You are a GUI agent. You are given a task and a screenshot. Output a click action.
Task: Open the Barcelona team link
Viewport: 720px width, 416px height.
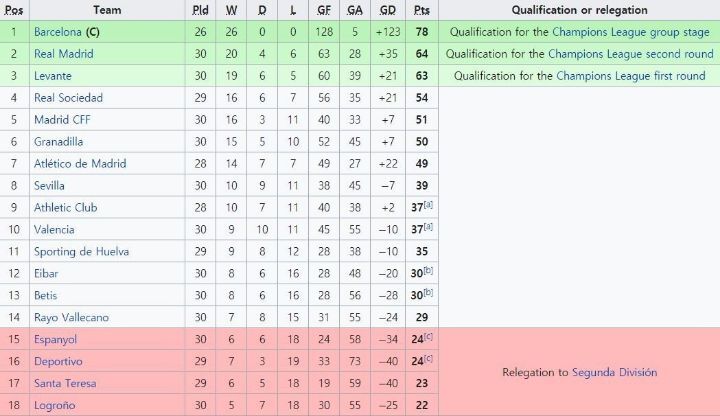pos(59,32)
